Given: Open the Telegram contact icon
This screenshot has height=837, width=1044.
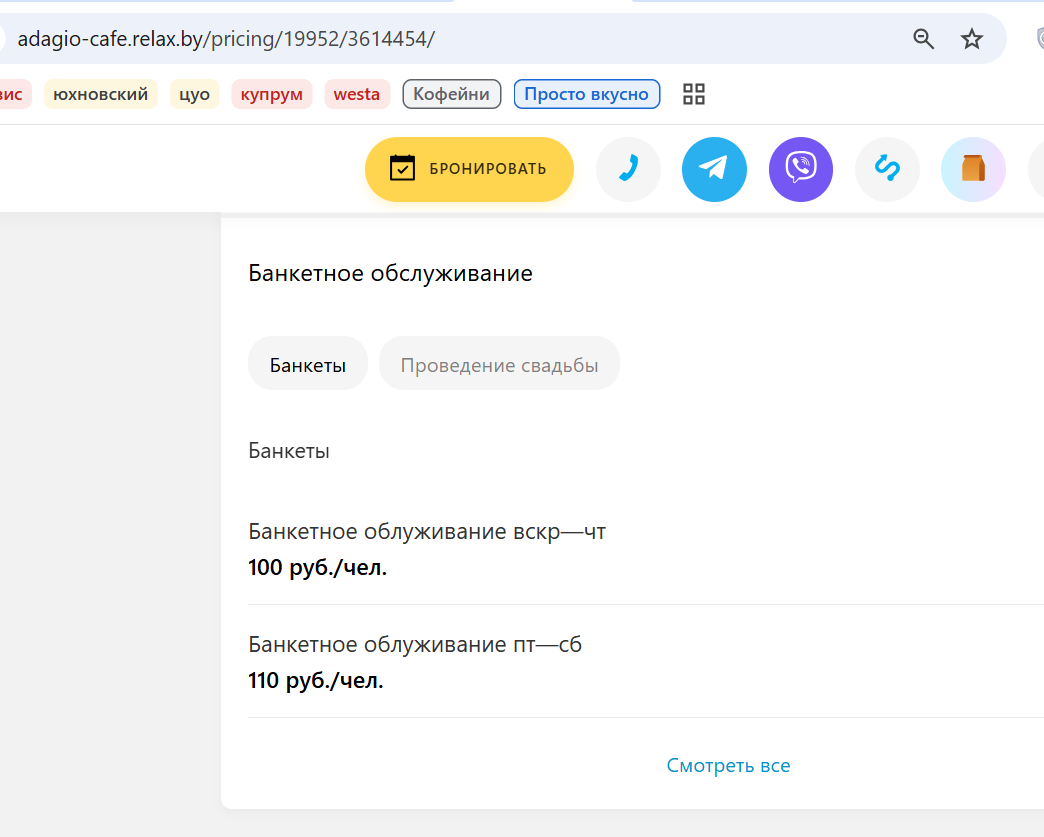Looking at the screenshot, I should point(714,169).
